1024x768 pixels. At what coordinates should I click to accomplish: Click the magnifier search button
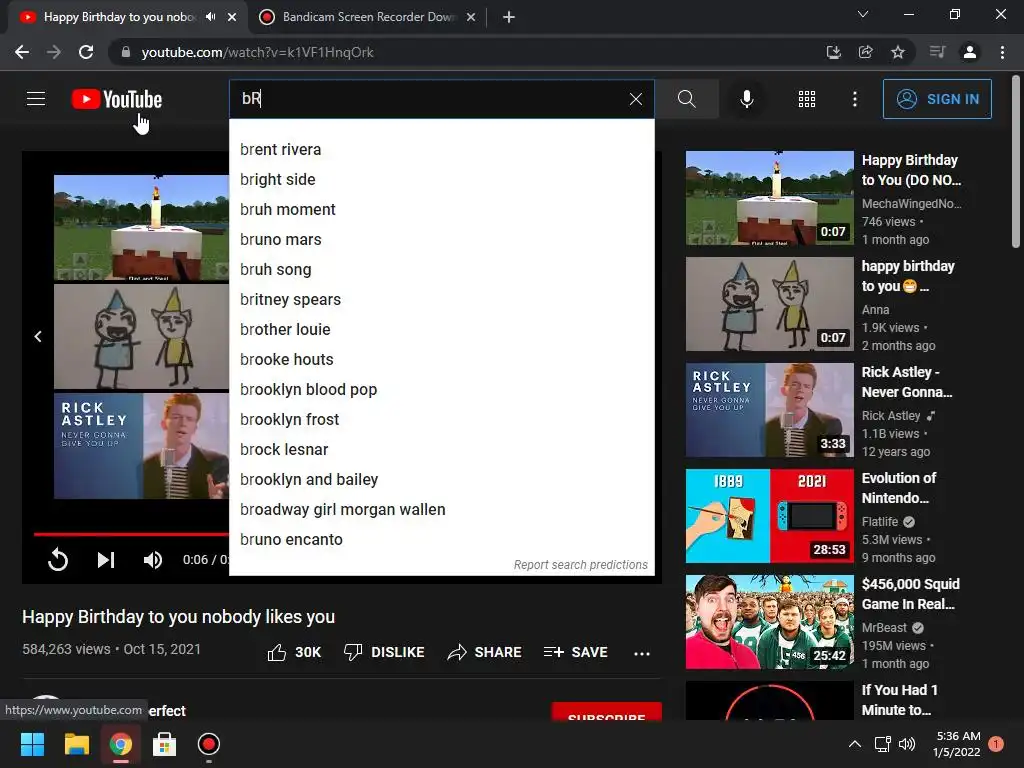click(686, 99)
